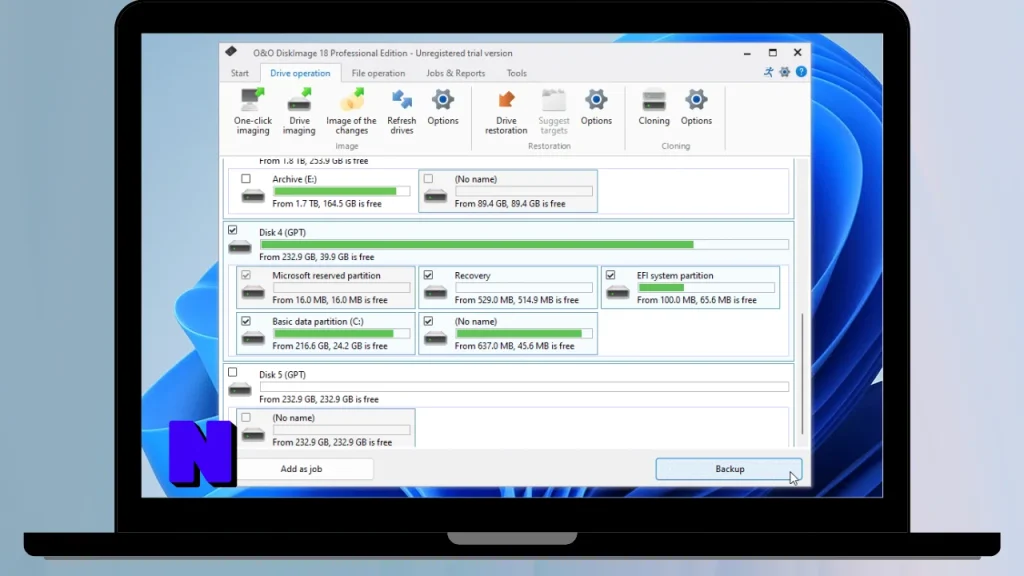Check the Disk 5 (GPT) checkbox
The height and width of the screenshot is (576, 1024).
[x=232, y=372]
